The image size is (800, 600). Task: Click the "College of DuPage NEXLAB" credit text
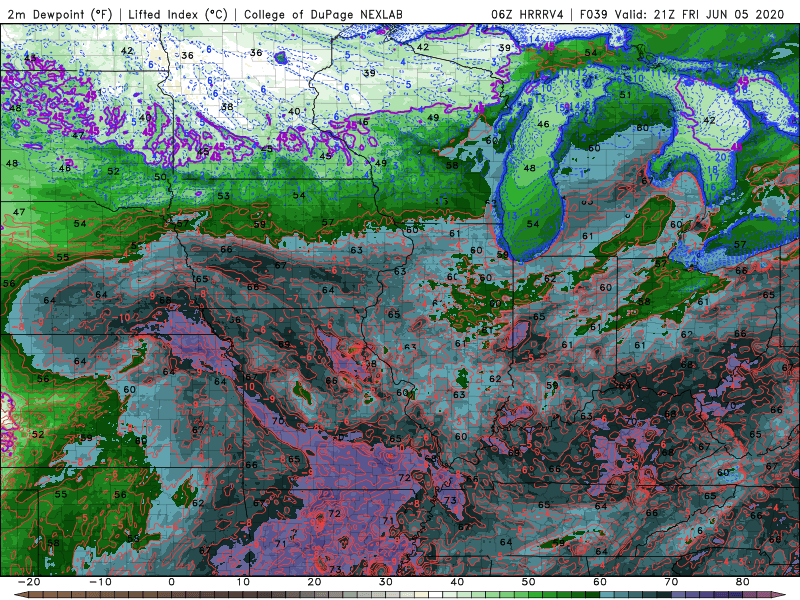click(323, 14)
